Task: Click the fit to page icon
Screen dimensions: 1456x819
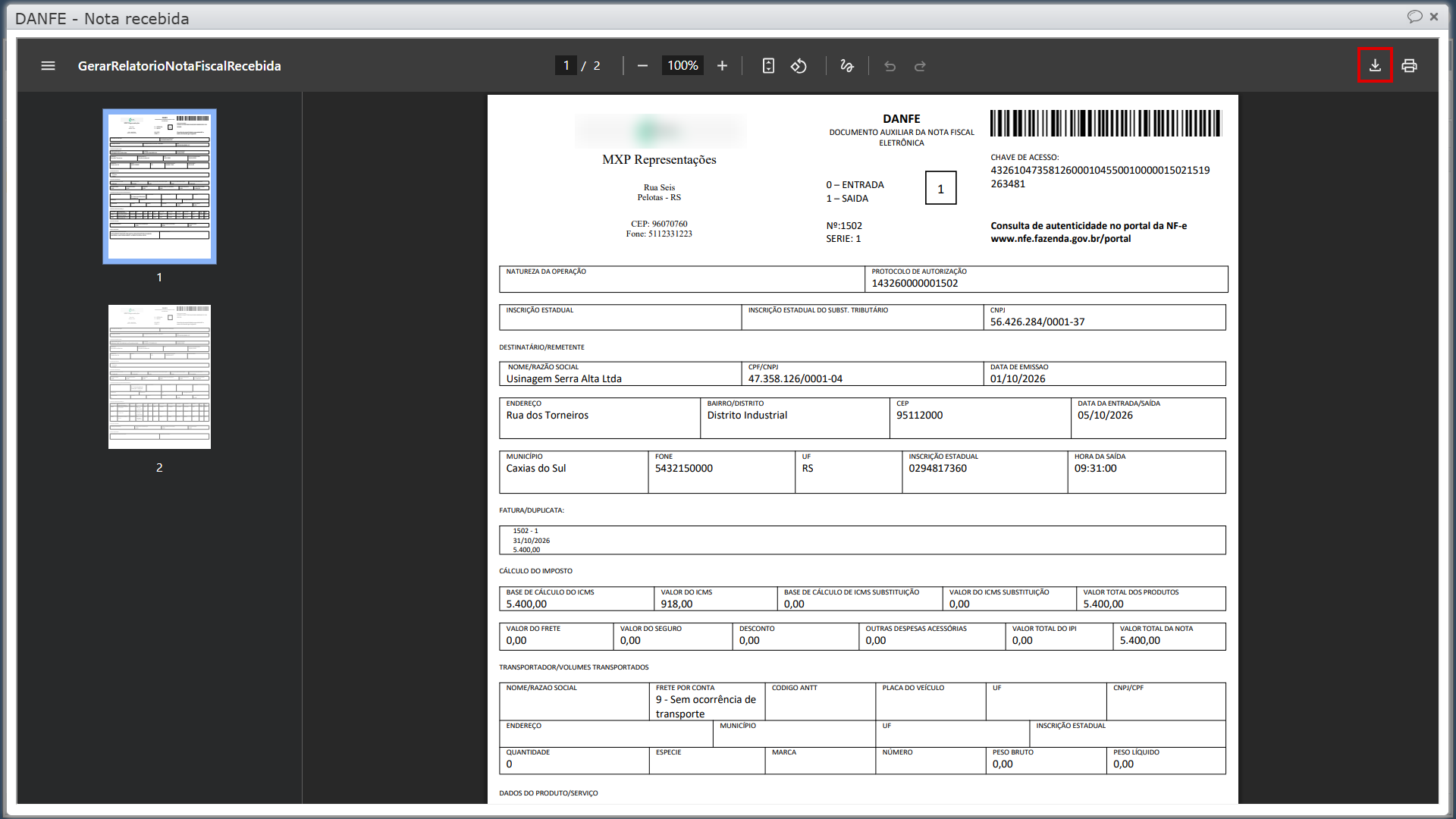Action: tap(768, 66)
